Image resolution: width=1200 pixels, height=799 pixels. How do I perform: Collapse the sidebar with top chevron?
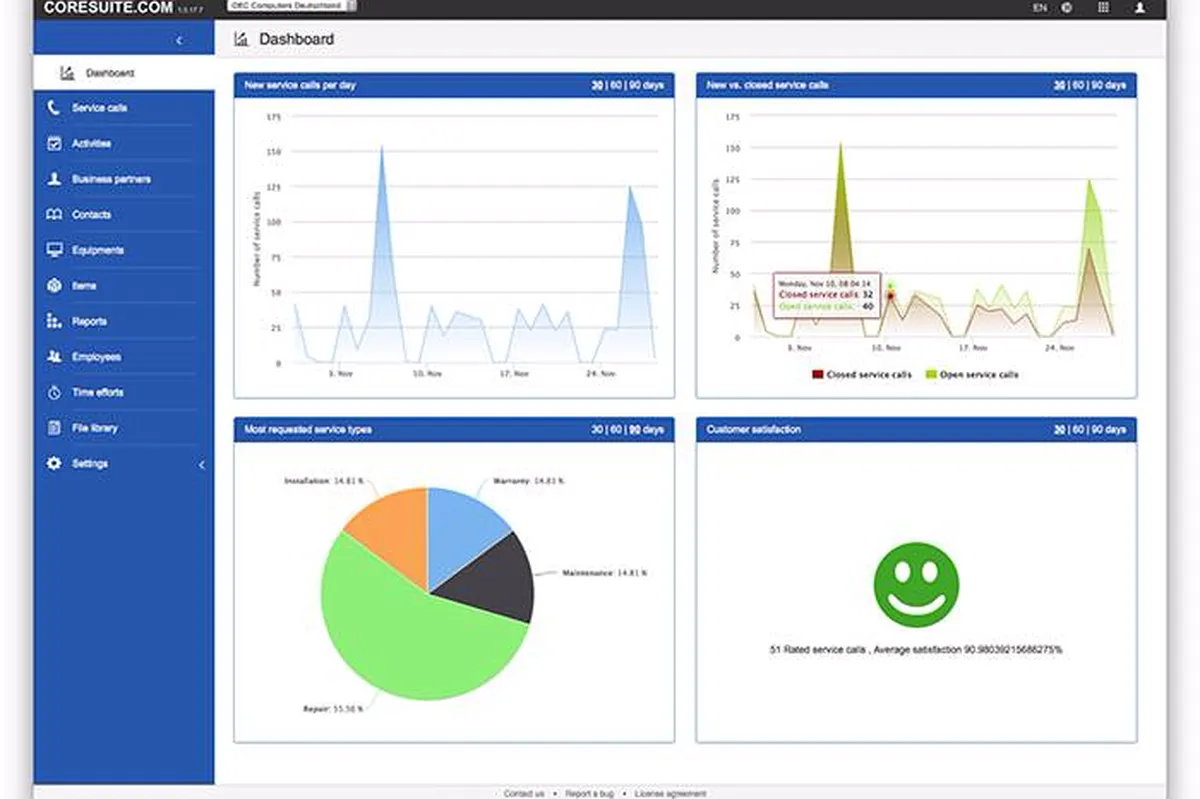click(179, 41)
